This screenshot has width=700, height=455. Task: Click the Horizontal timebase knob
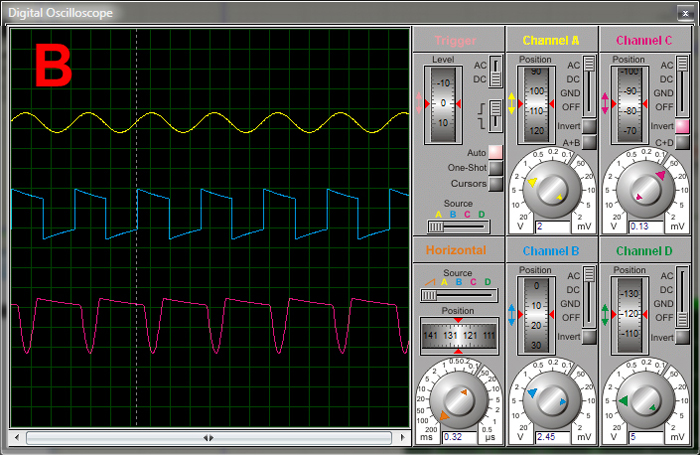458,400
